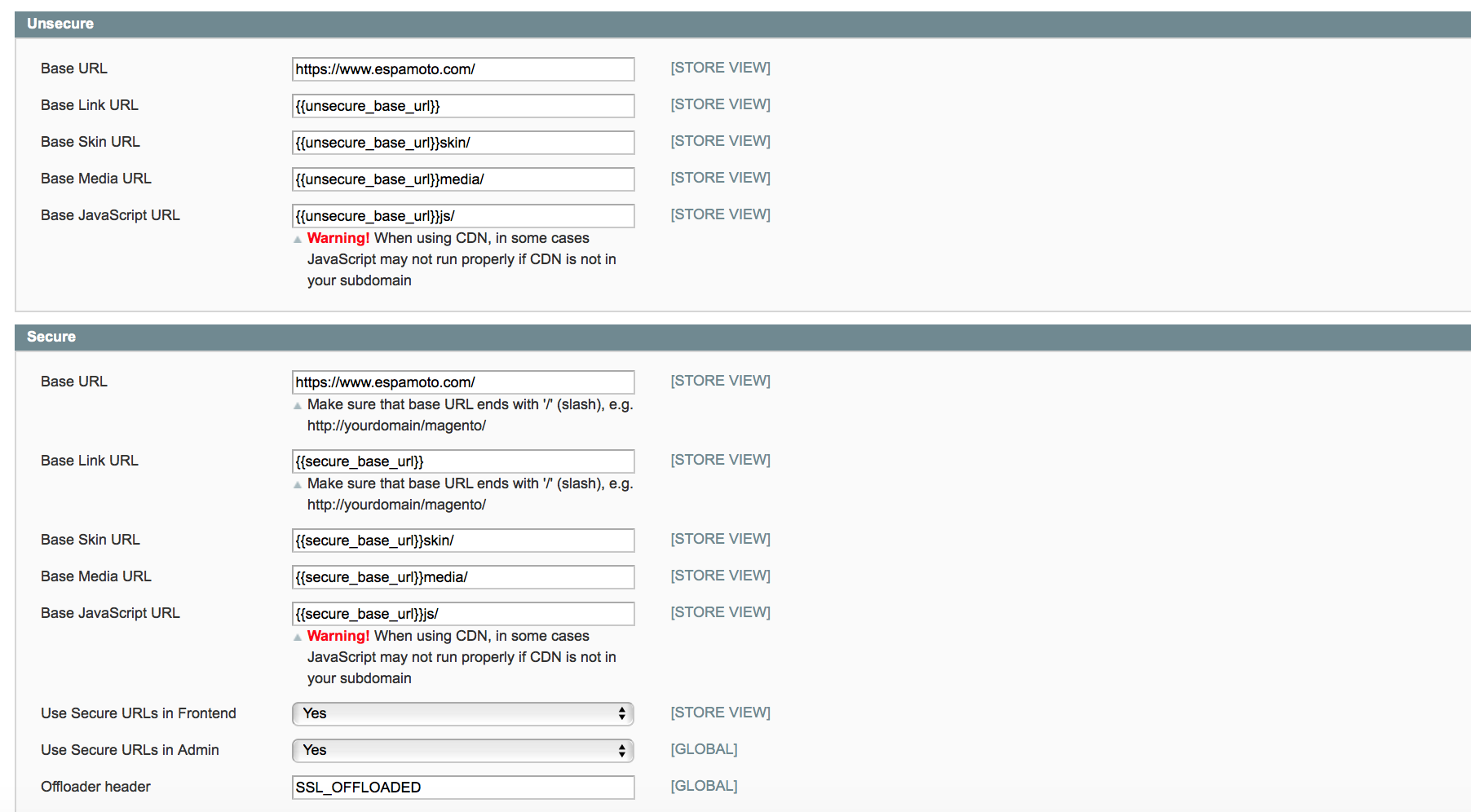
Task: Collapse the Unsecure section header
Action: pos(60,24)
